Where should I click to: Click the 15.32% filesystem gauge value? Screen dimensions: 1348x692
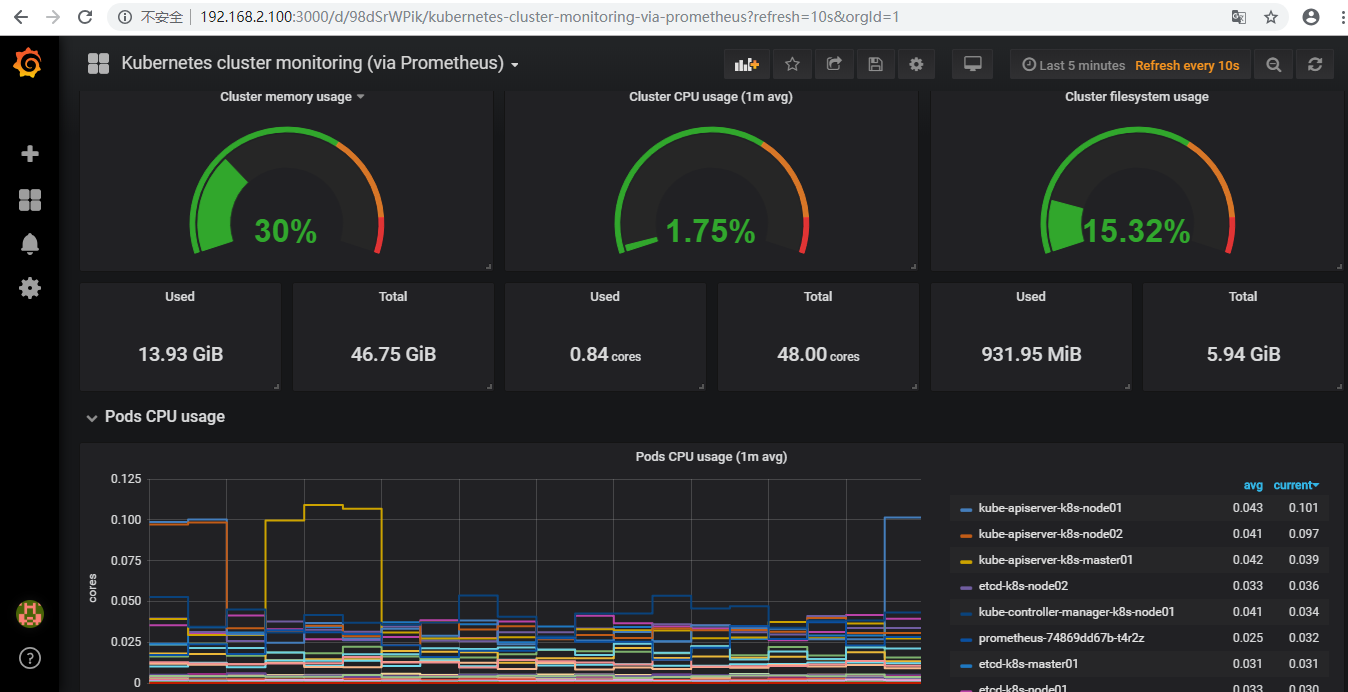[1136, 231]
